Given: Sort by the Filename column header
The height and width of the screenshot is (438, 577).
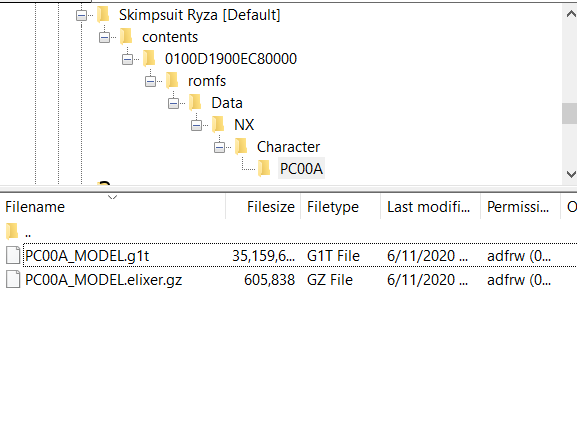Looking at the screenshot, I should pyautogui.click(x=113, y=207).
